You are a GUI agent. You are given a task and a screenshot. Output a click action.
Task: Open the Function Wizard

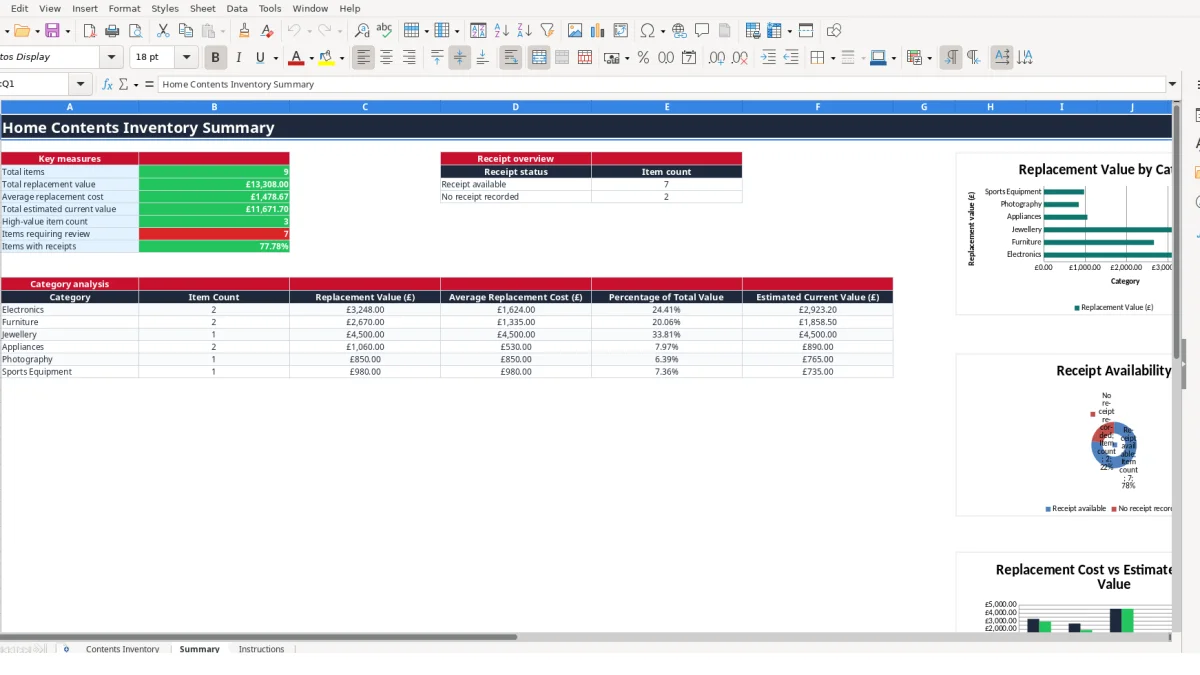click(107, 85)
